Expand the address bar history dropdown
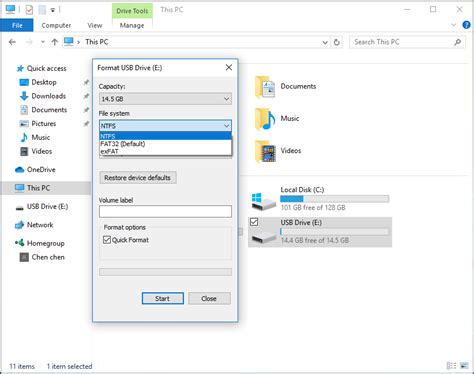Image resolution: width=474 pixels, height=374 pixels. coord(325,42)
